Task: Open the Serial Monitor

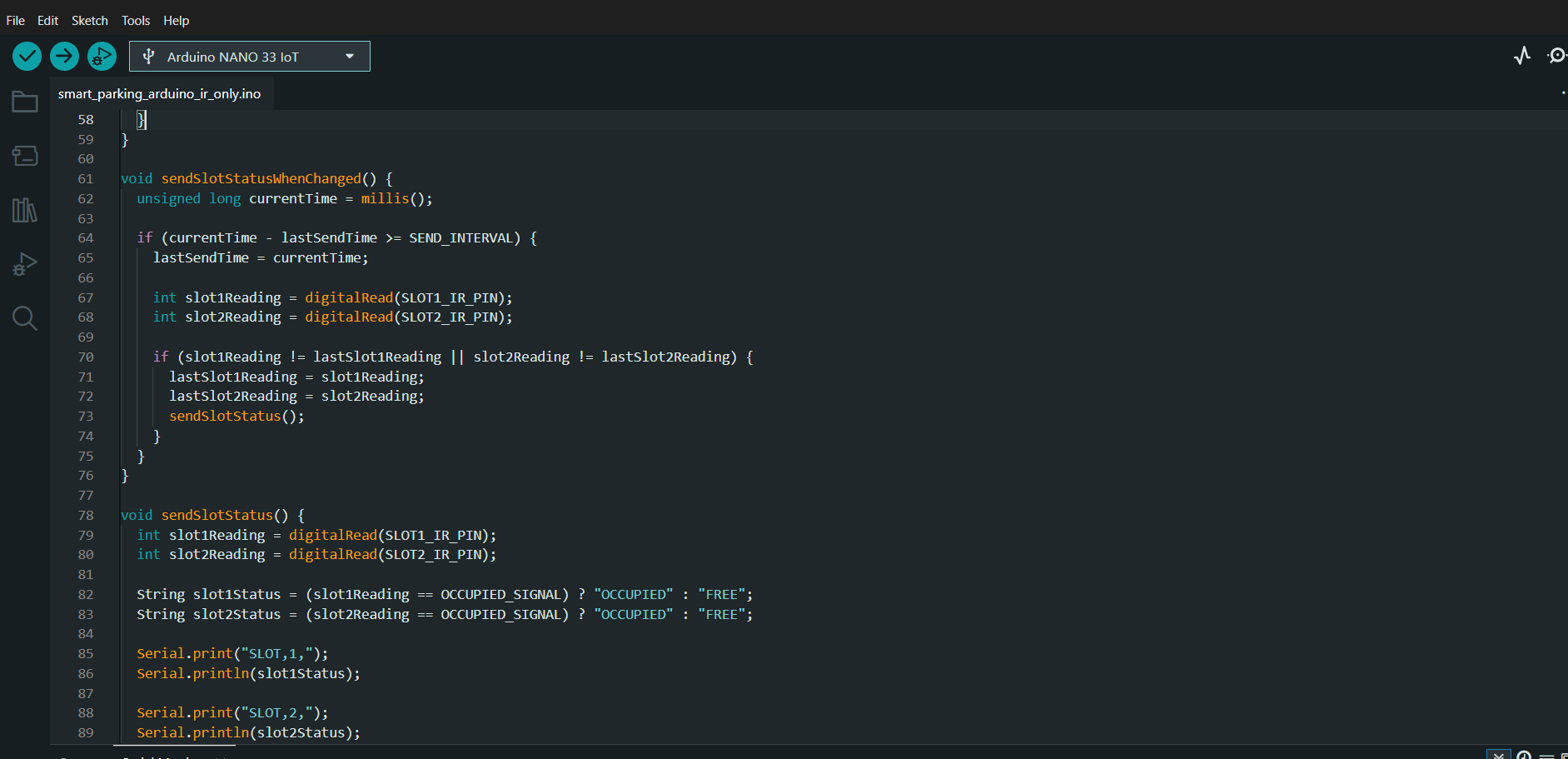Action: pyautogui.click(x=1556, y=56)
